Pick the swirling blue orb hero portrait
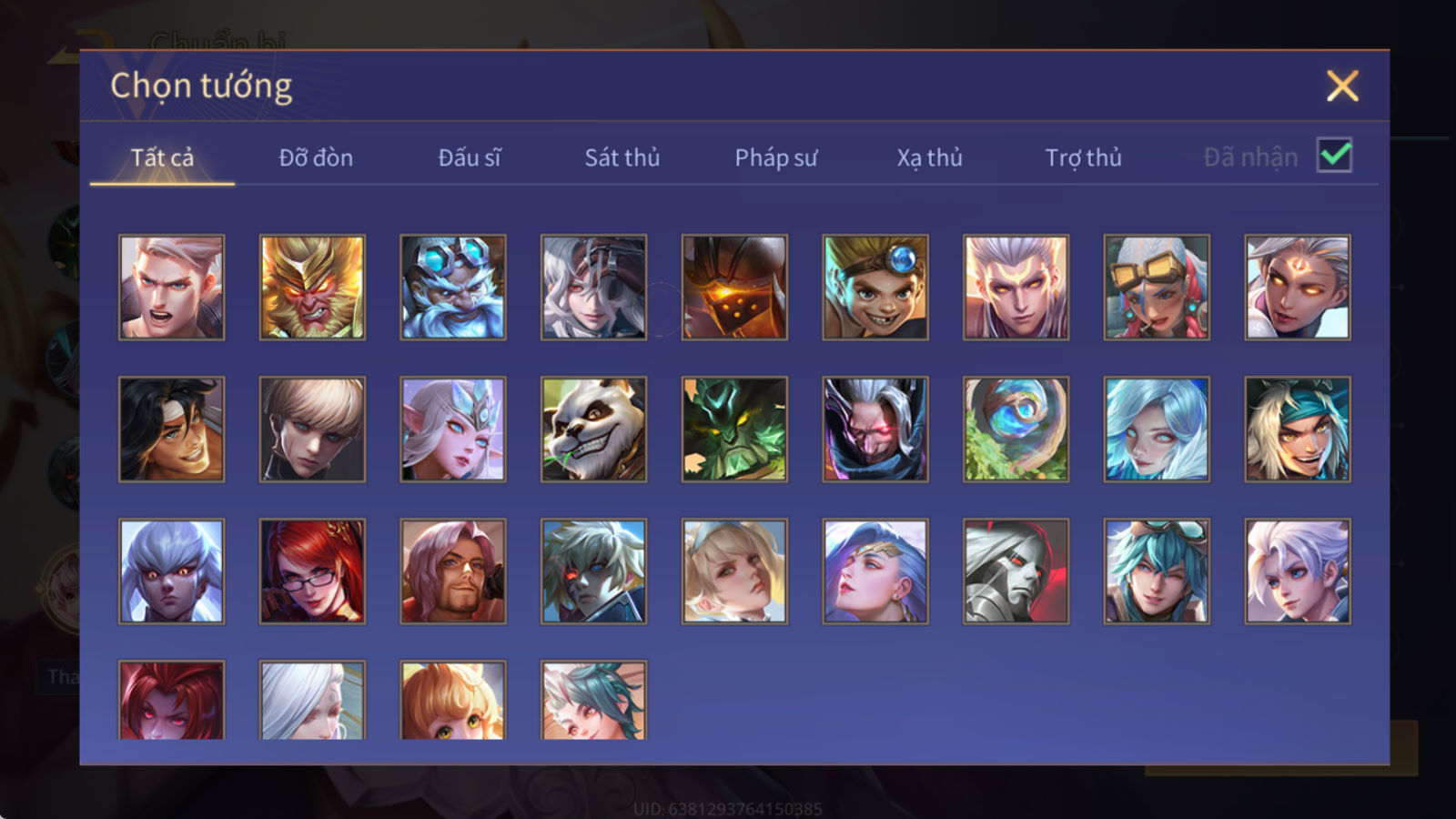 tap(1016, 430)
